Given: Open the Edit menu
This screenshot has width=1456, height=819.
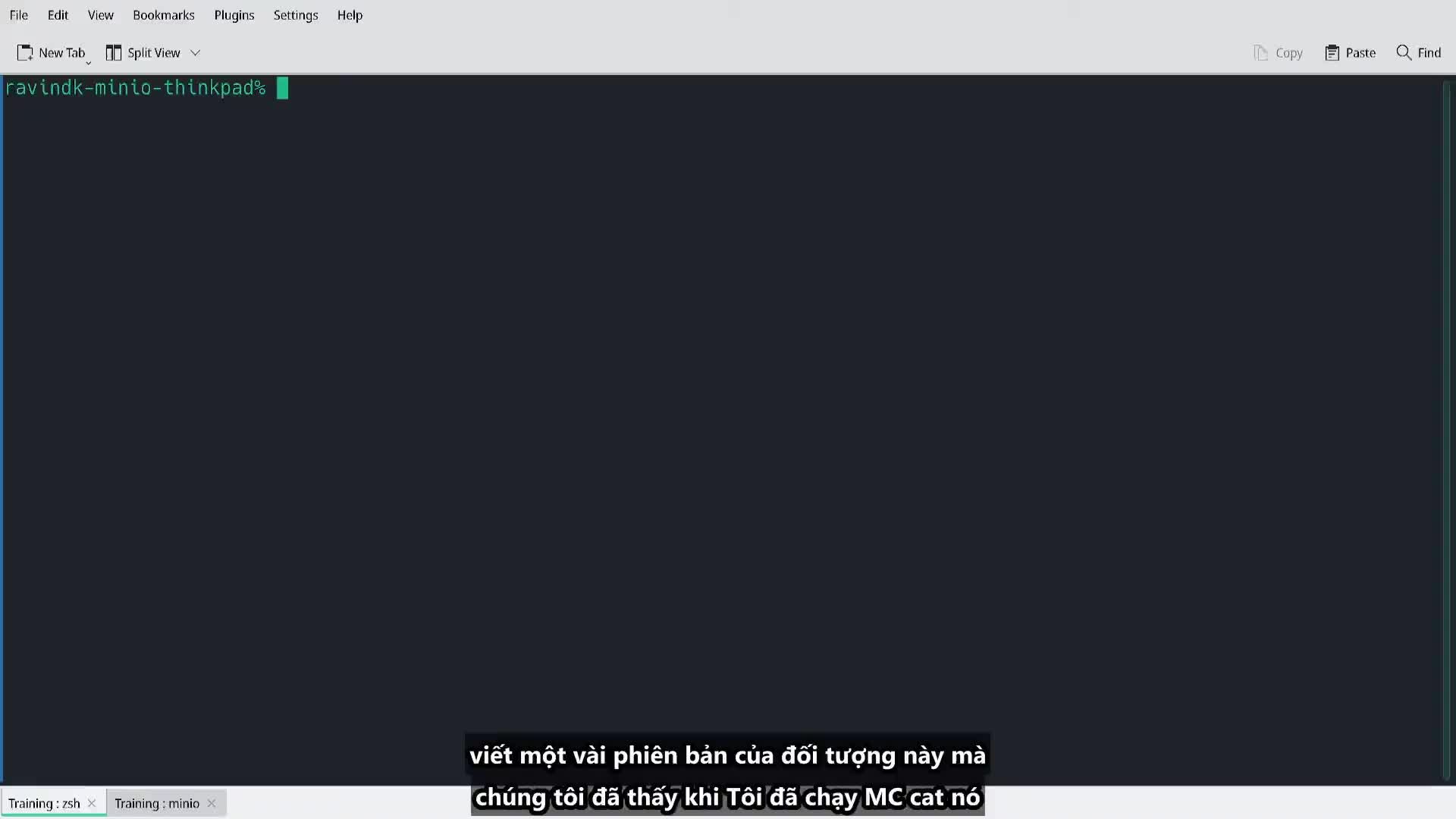Looking at the screenshot, I should [x=57, y=15].
